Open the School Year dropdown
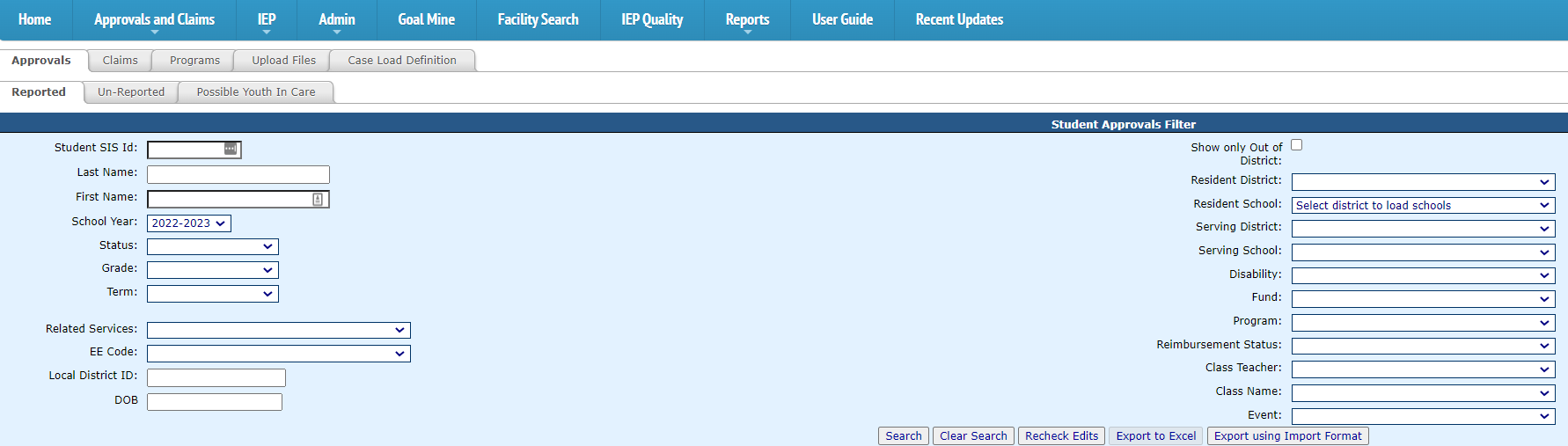 [188, 223]
